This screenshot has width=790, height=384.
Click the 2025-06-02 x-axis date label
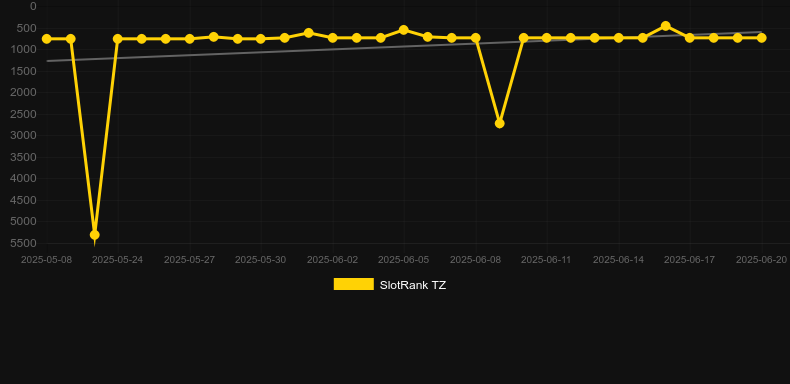coord(333,260)
